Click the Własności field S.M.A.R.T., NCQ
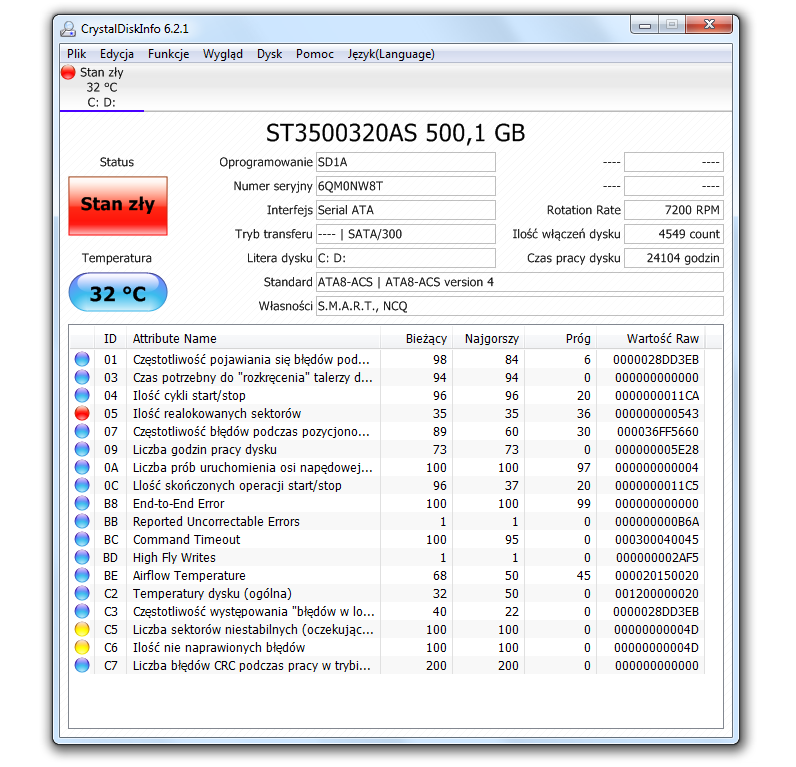This screenshot has height=767, width=796. point(520,306)
